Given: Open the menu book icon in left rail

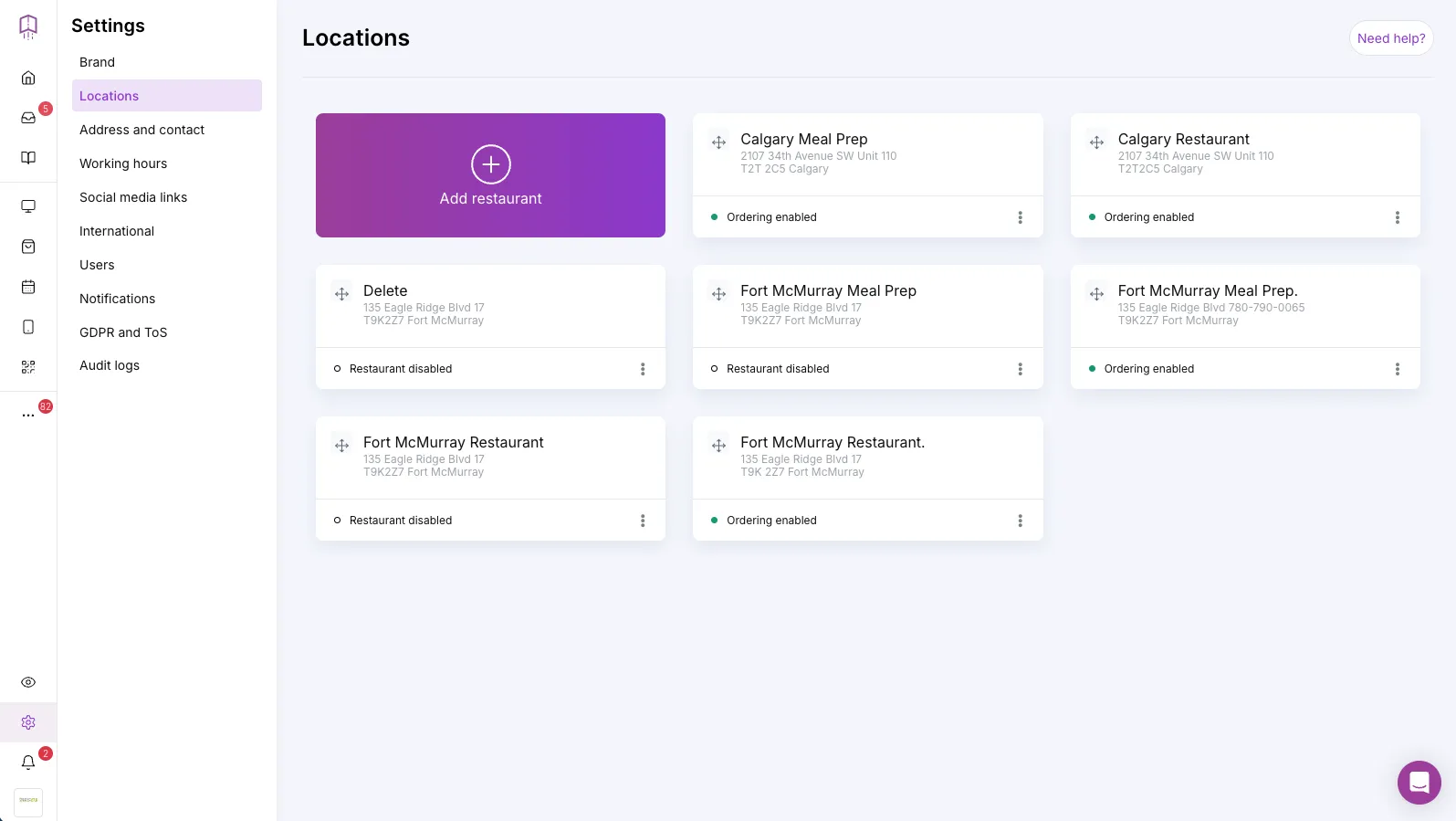Looking at the screenshot, I should 28,158.
